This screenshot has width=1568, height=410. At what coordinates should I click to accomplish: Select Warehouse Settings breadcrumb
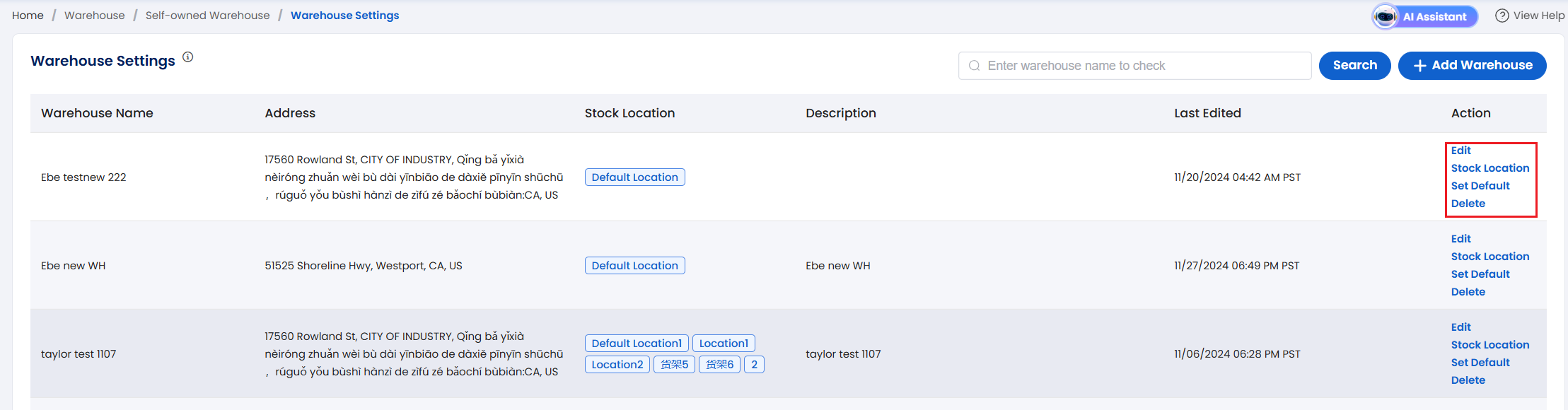coord(345,16)
